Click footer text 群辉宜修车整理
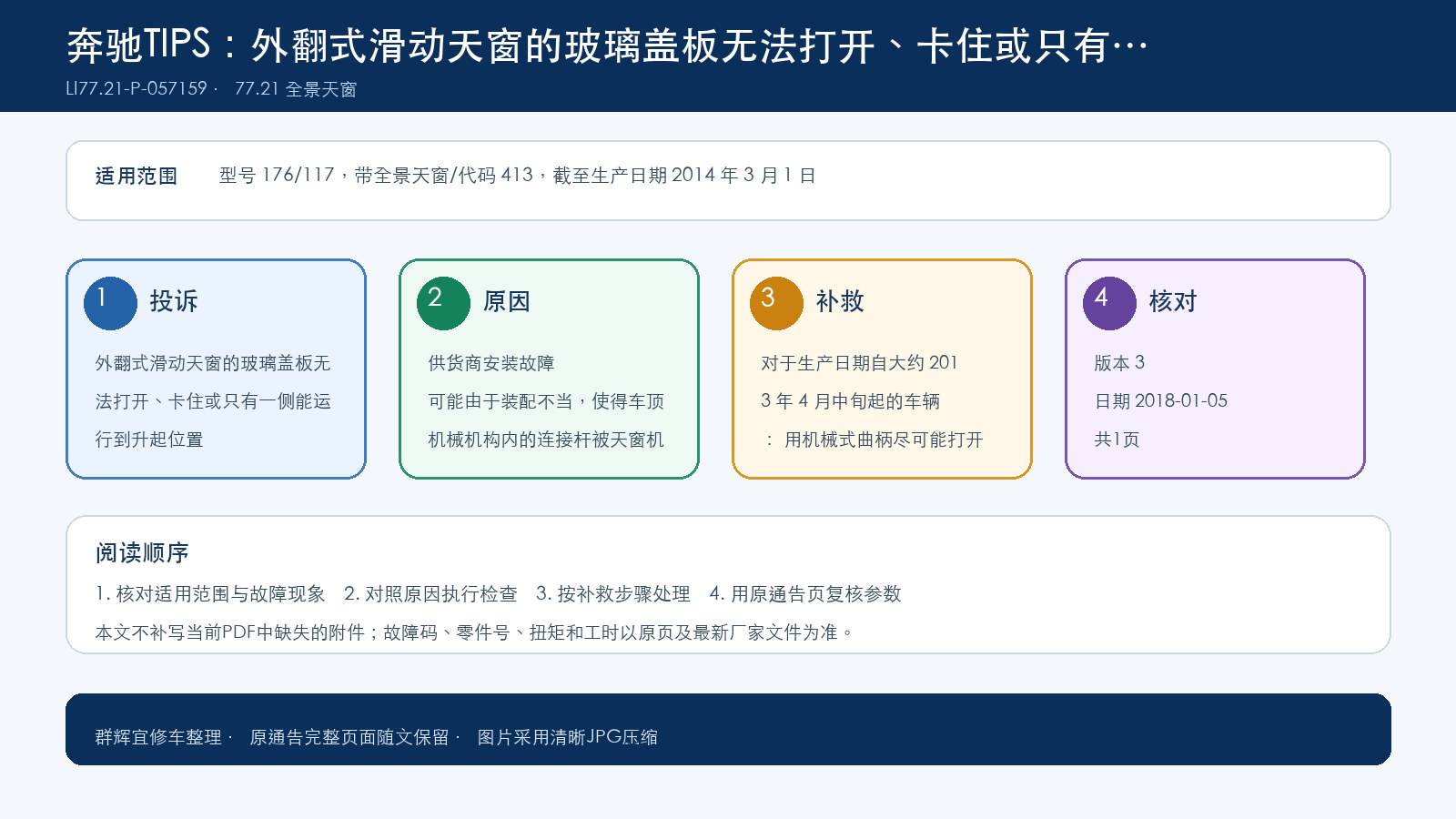Viewport: 1456px width, 819px height. click(158, 737)
